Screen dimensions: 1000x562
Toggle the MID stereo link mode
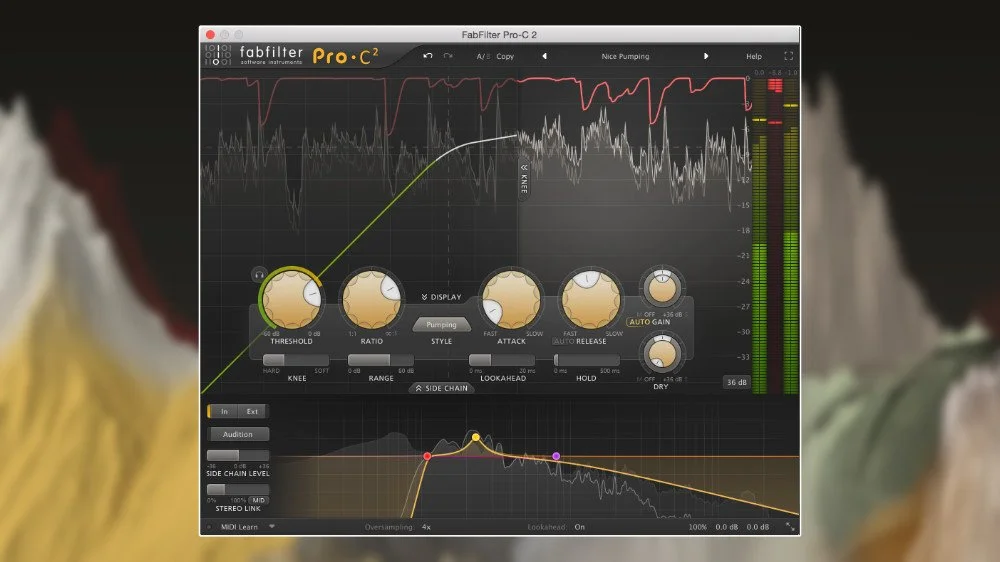[258, 500]
